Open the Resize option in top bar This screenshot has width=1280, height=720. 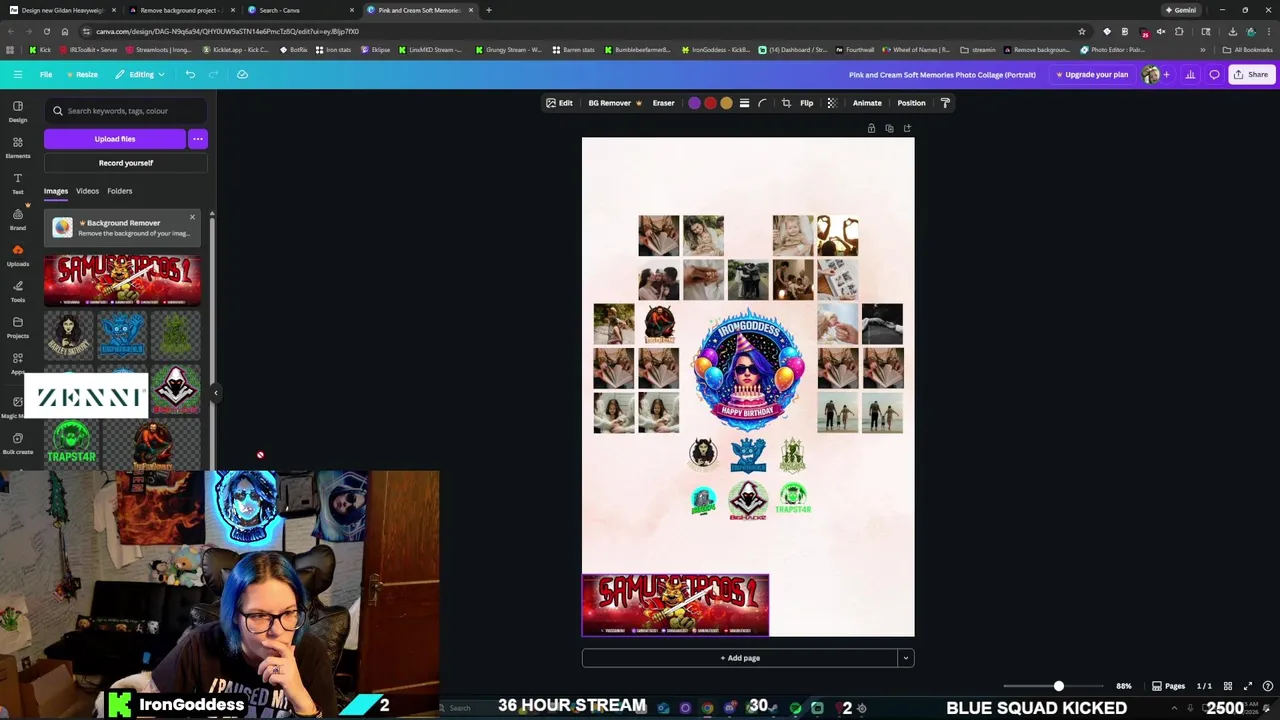tap(82, 74)
